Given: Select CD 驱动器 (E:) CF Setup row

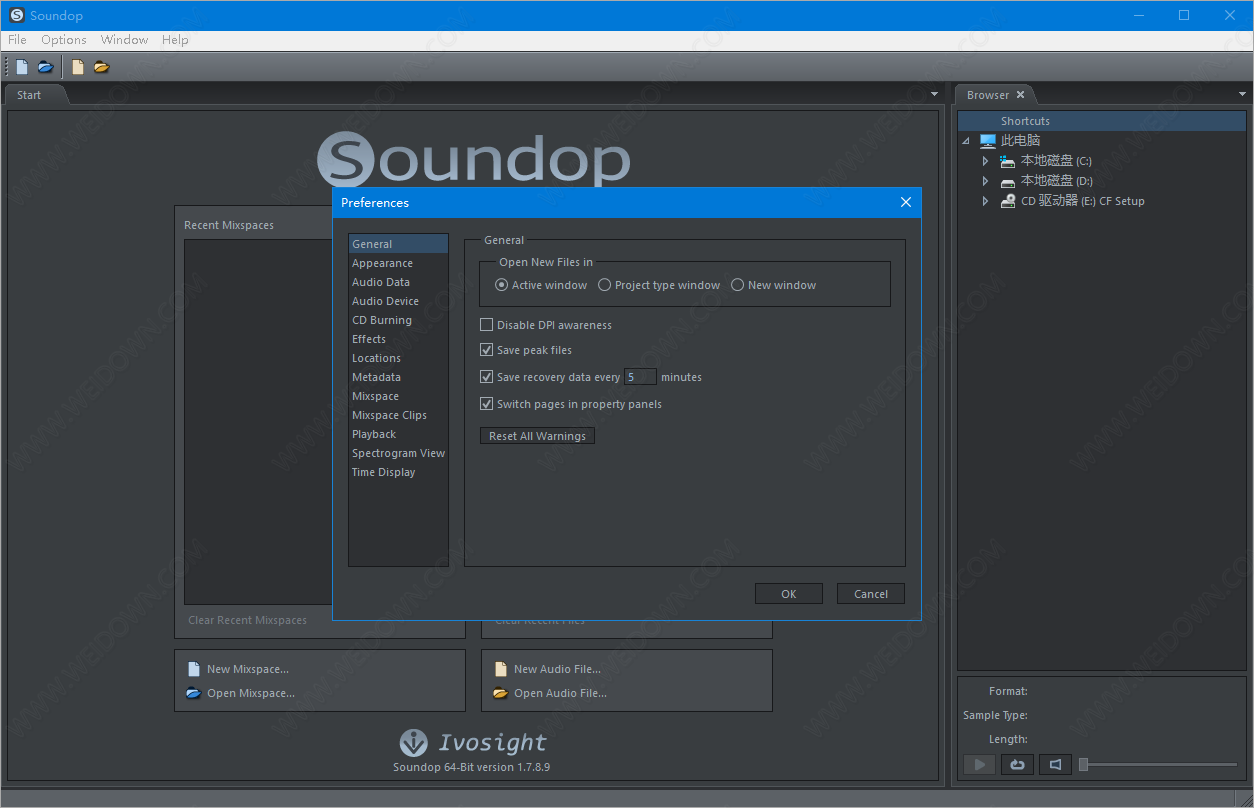Looking at the screenshot, I should (x=1102, y=201).
